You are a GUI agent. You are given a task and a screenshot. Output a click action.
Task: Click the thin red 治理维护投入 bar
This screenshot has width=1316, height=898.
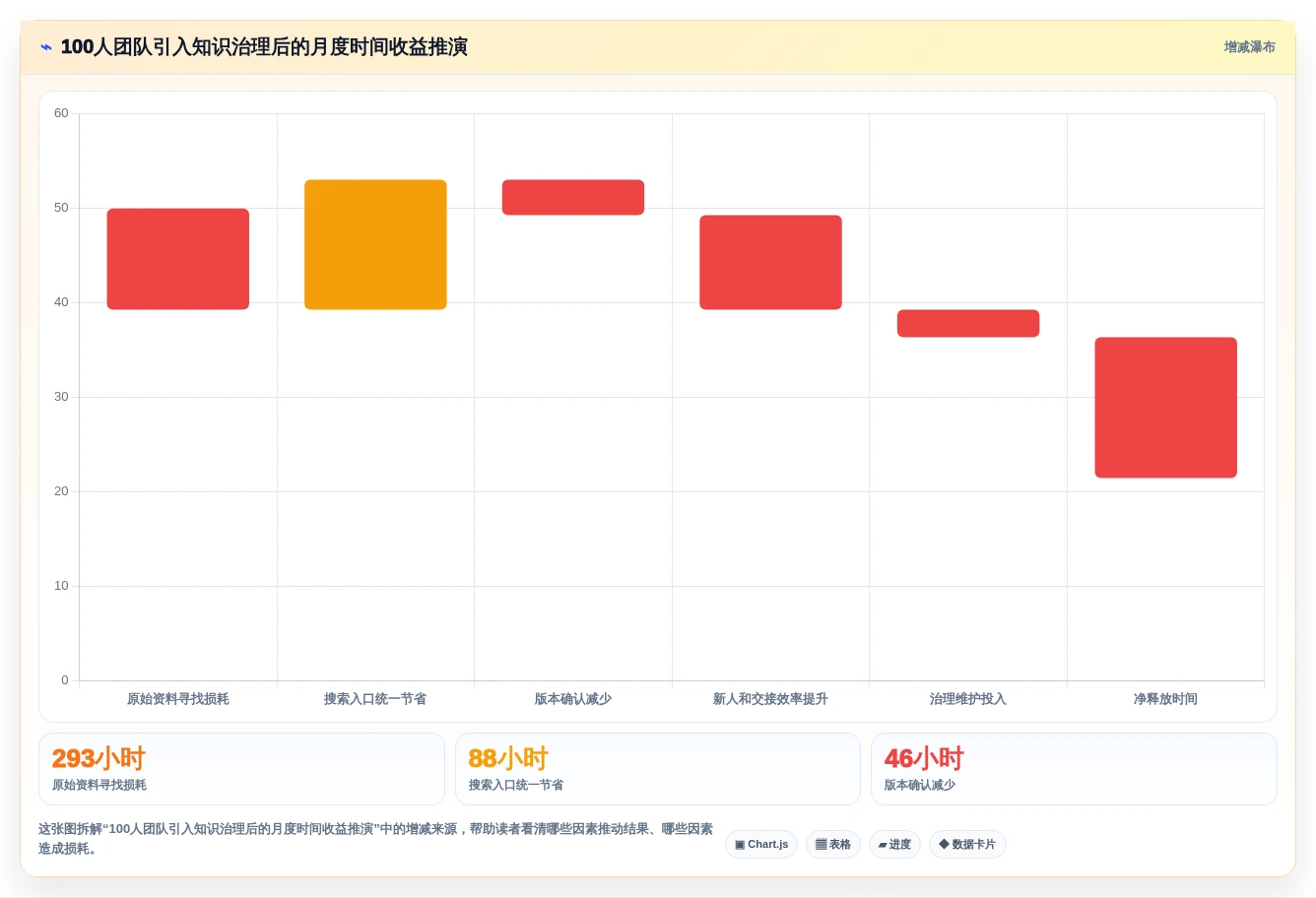(x=968, y=323)
